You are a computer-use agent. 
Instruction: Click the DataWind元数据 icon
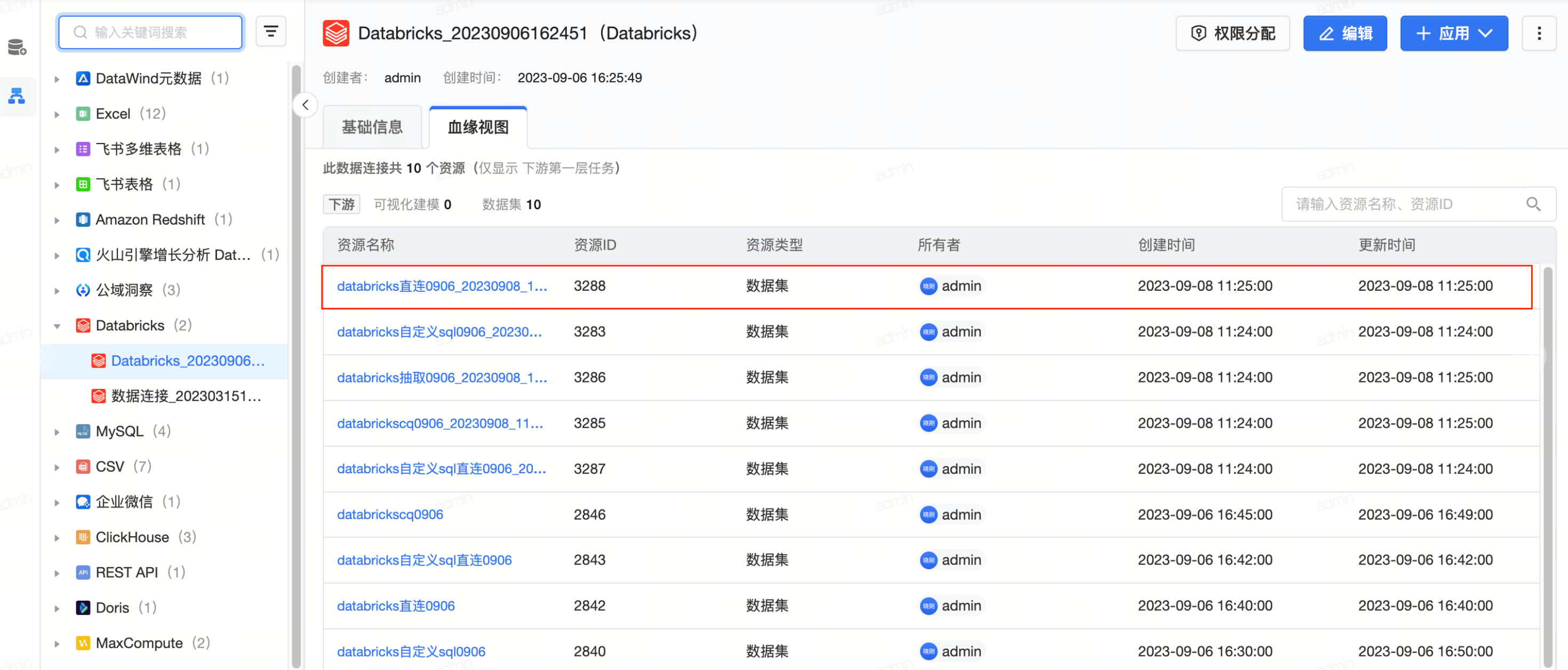pos(83,78)
